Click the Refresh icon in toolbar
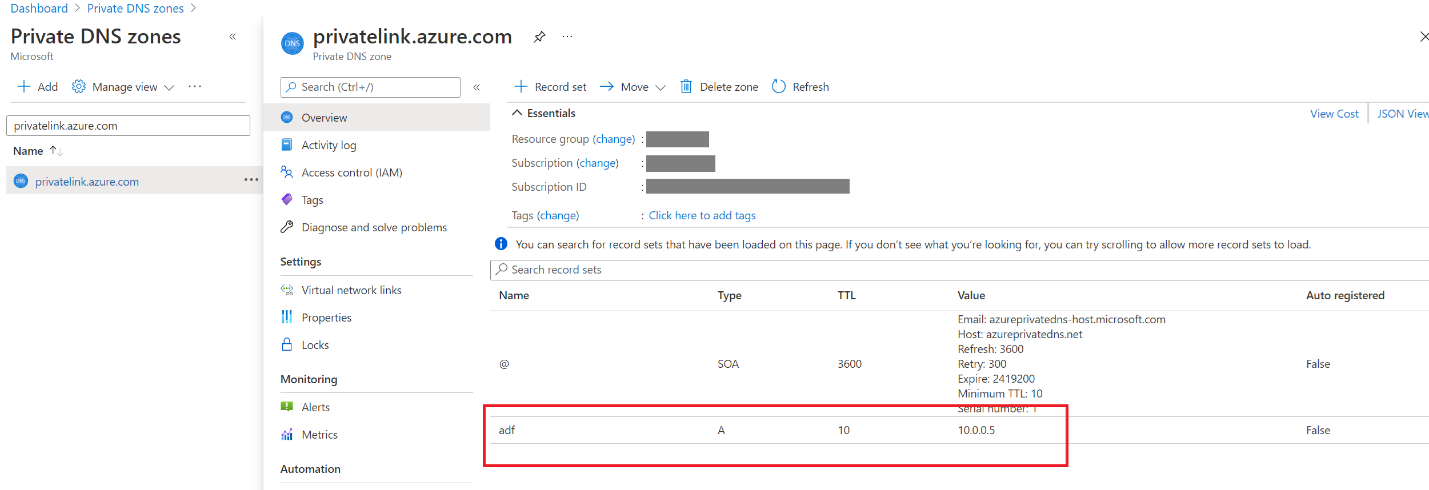The height and width of the screenshot is (490, 1429). coord(779,87)
